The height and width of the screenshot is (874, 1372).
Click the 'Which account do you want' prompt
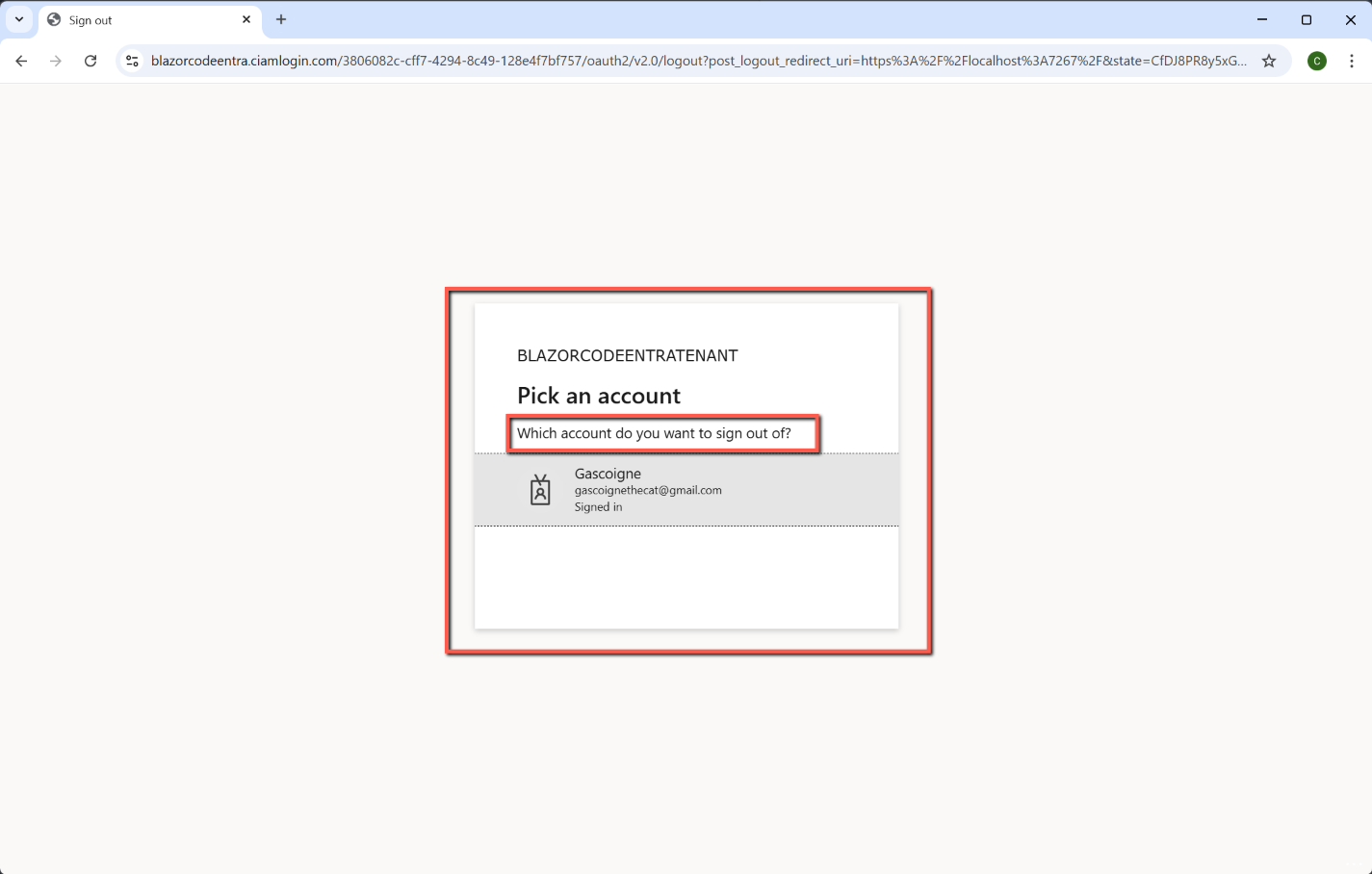(x=654, y=433)
